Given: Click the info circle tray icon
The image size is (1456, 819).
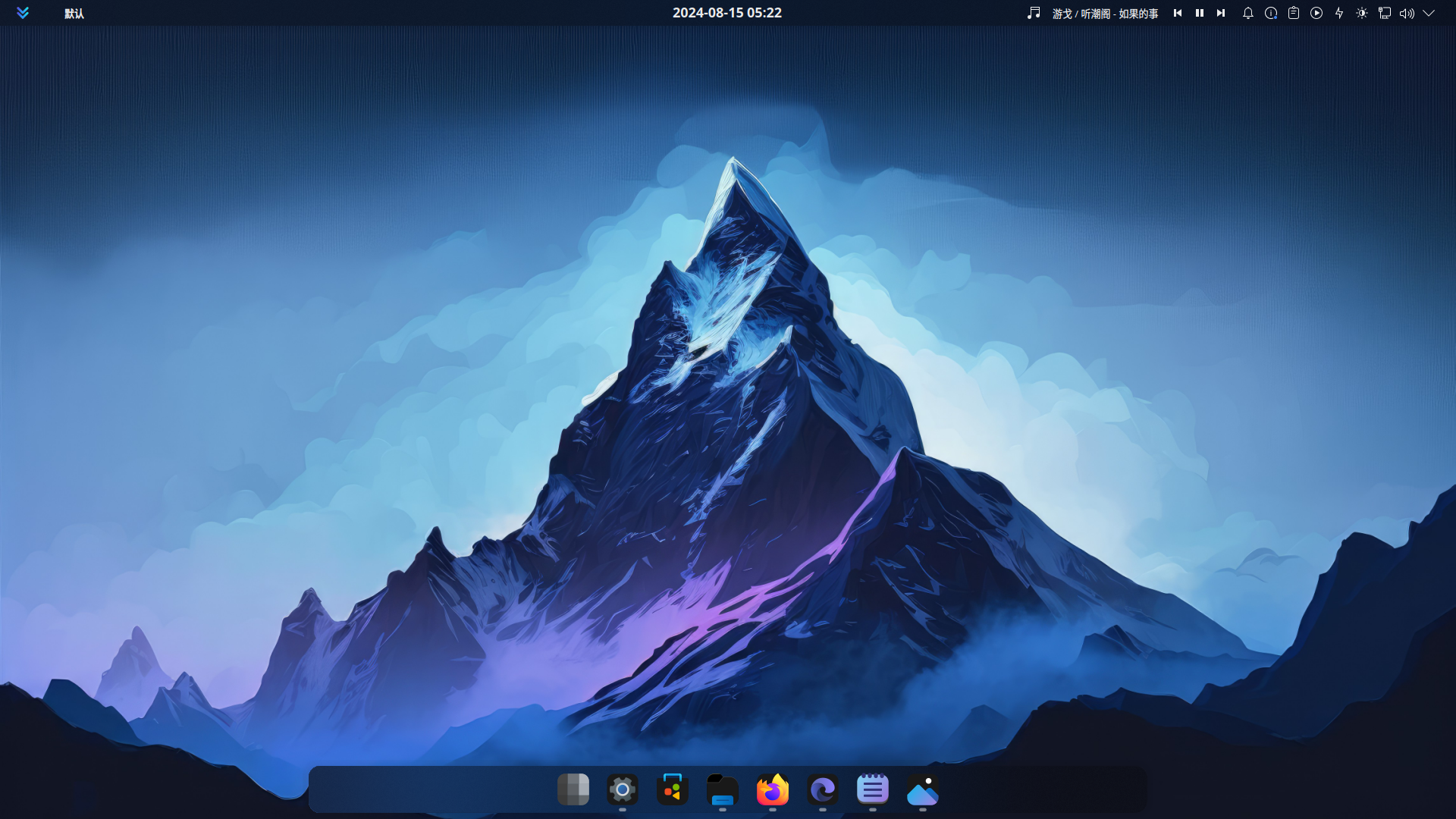Looking at the screenshot, I should coord(1271,13).
